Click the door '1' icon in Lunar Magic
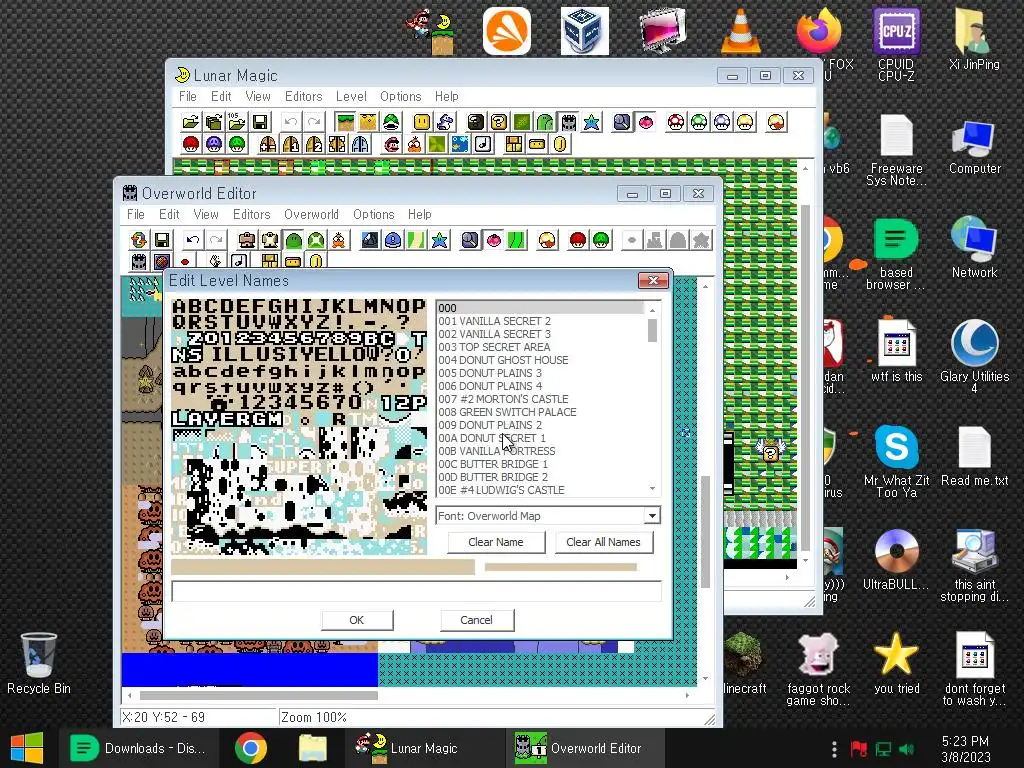 pos(291,144)
